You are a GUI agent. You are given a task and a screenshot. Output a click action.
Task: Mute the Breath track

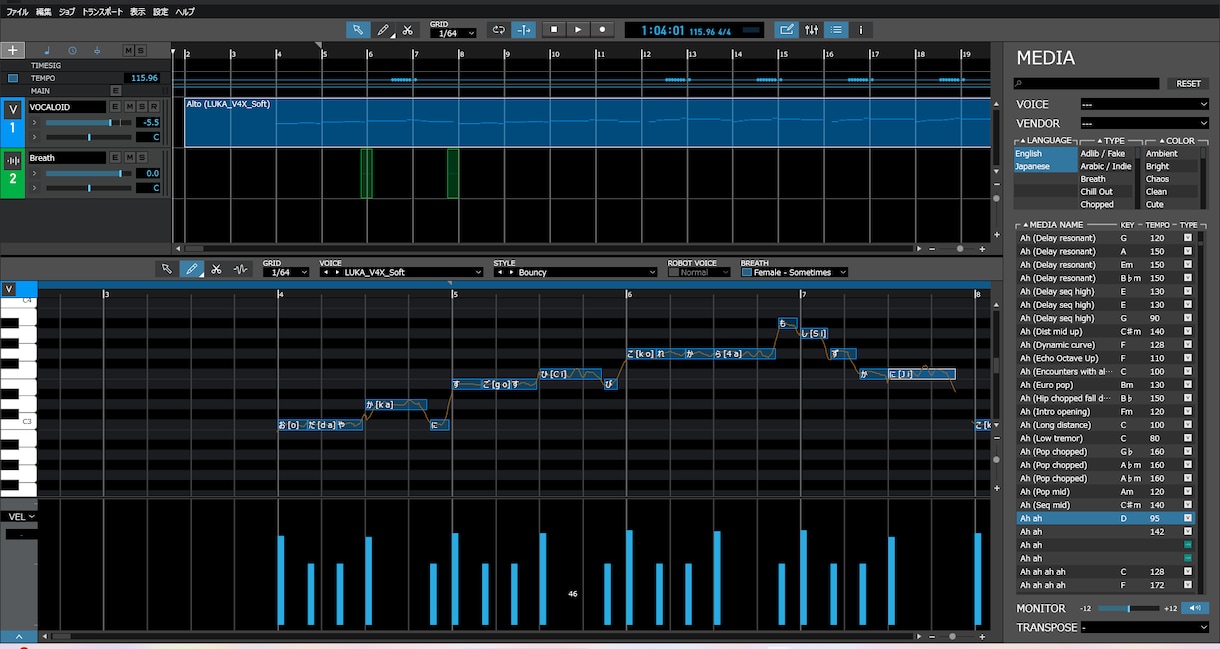(129, 158)
